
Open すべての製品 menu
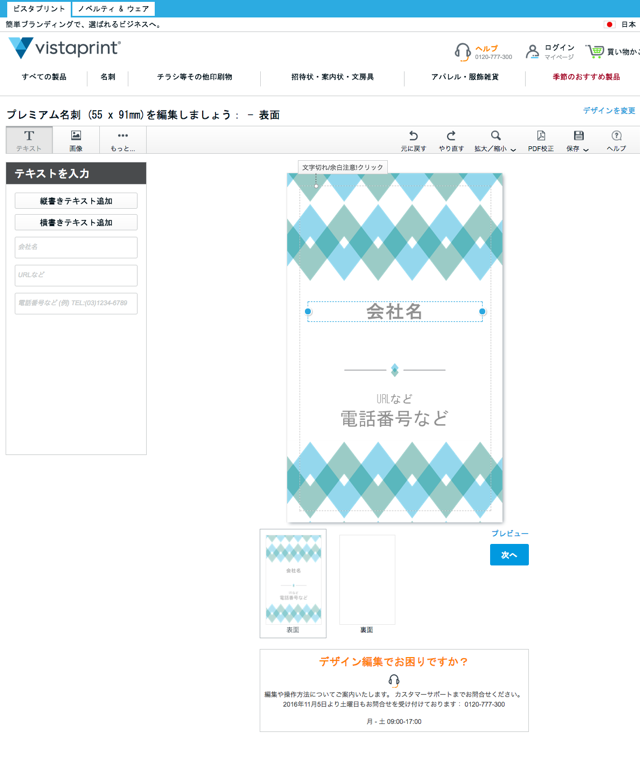click(x=44, y=77)
